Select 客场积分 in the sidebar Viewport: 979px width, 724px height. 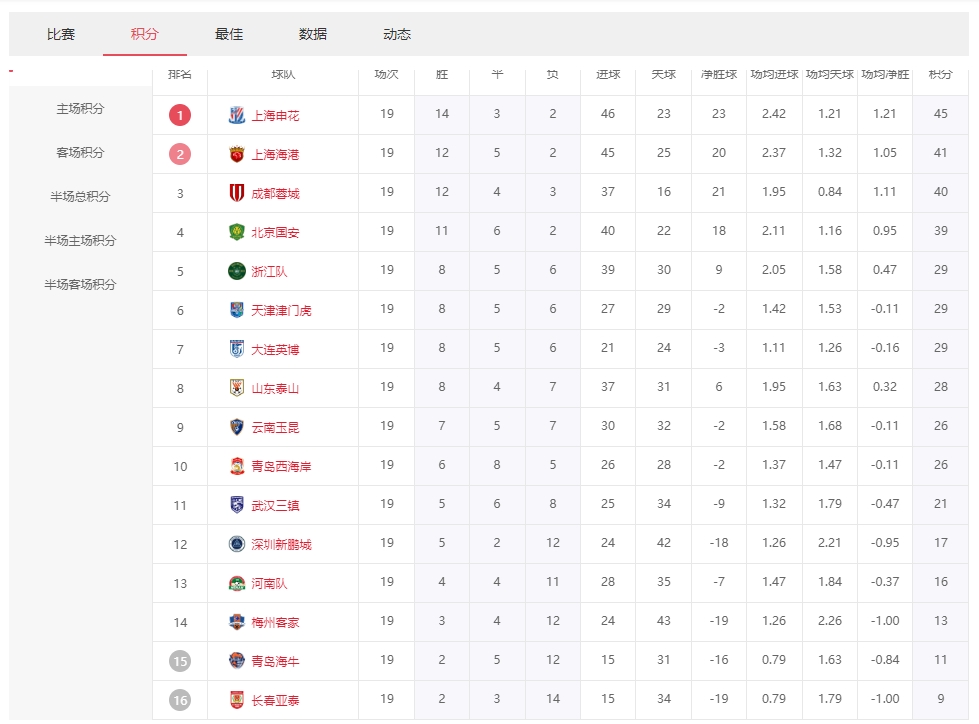tap(80, 153)
